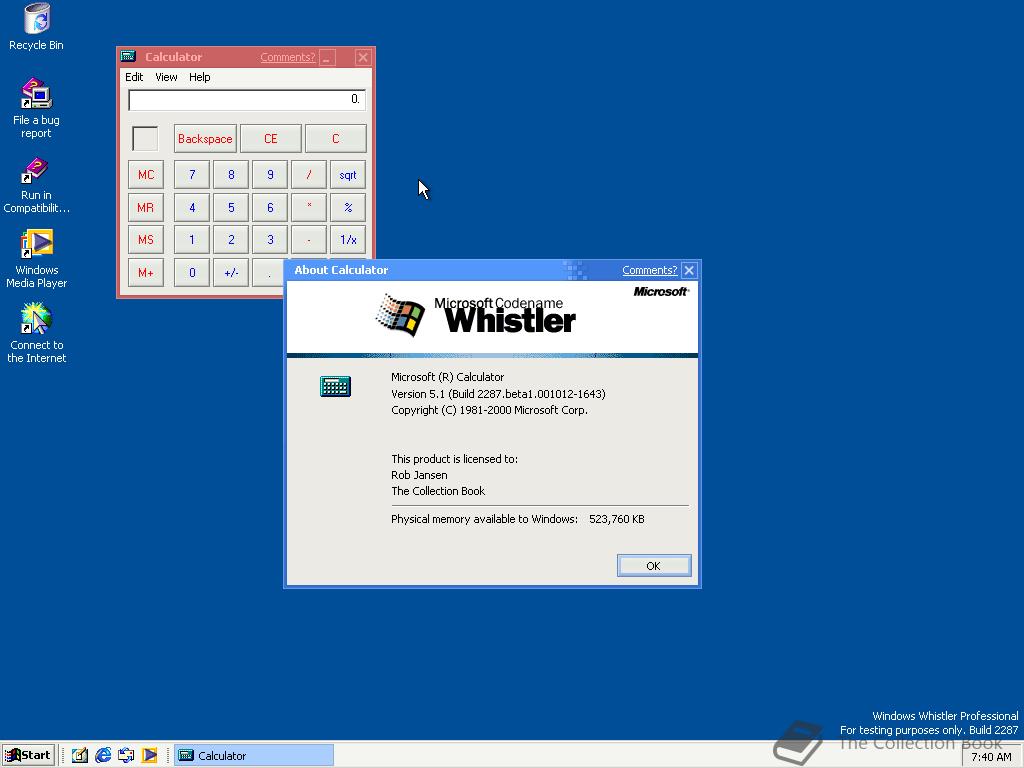
Task: Click calculator digit 3 button
Action: [x=270, y=240]
